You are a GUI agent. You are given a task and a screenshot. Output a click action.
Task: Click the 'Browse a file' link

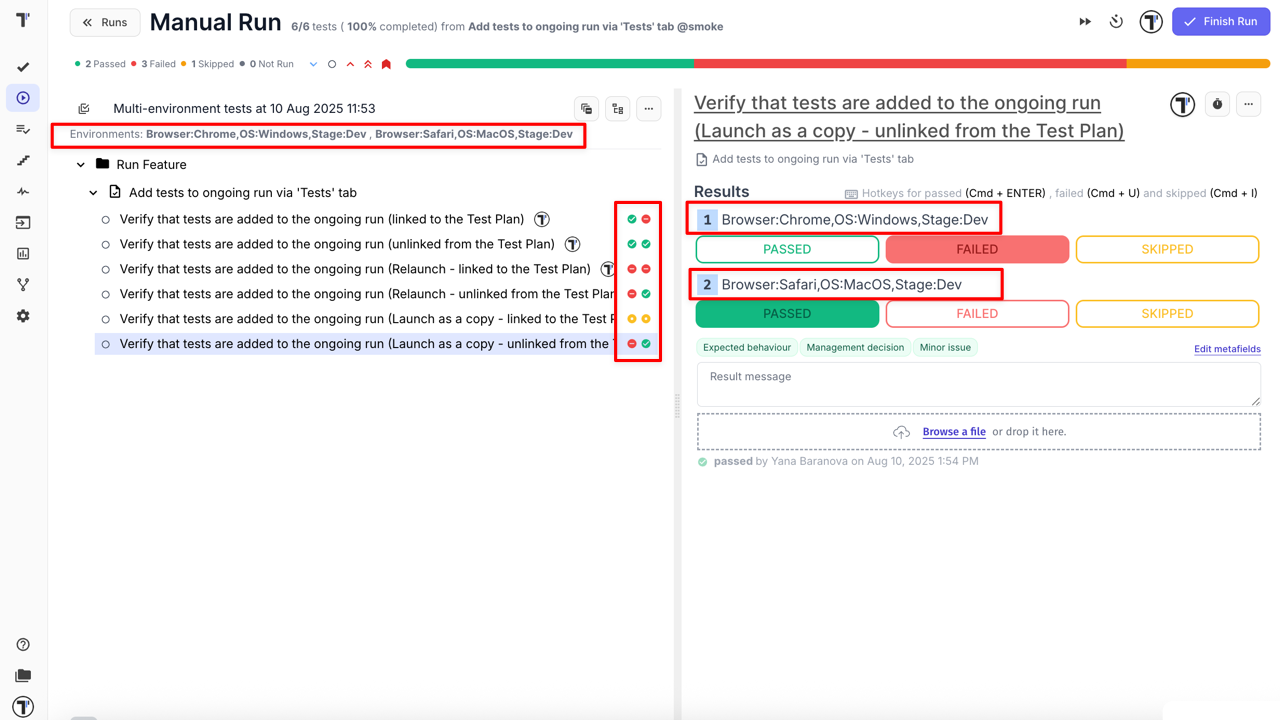pyautogui.click(x=953, y=432)
